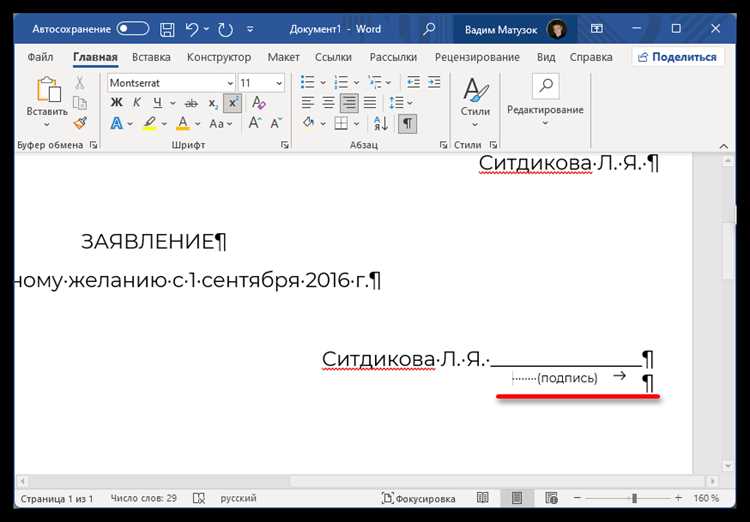The image size is (750, 522).
Task: Open Customize Quick Access Toolbar dropdown
Action: (x=250, y=30)
